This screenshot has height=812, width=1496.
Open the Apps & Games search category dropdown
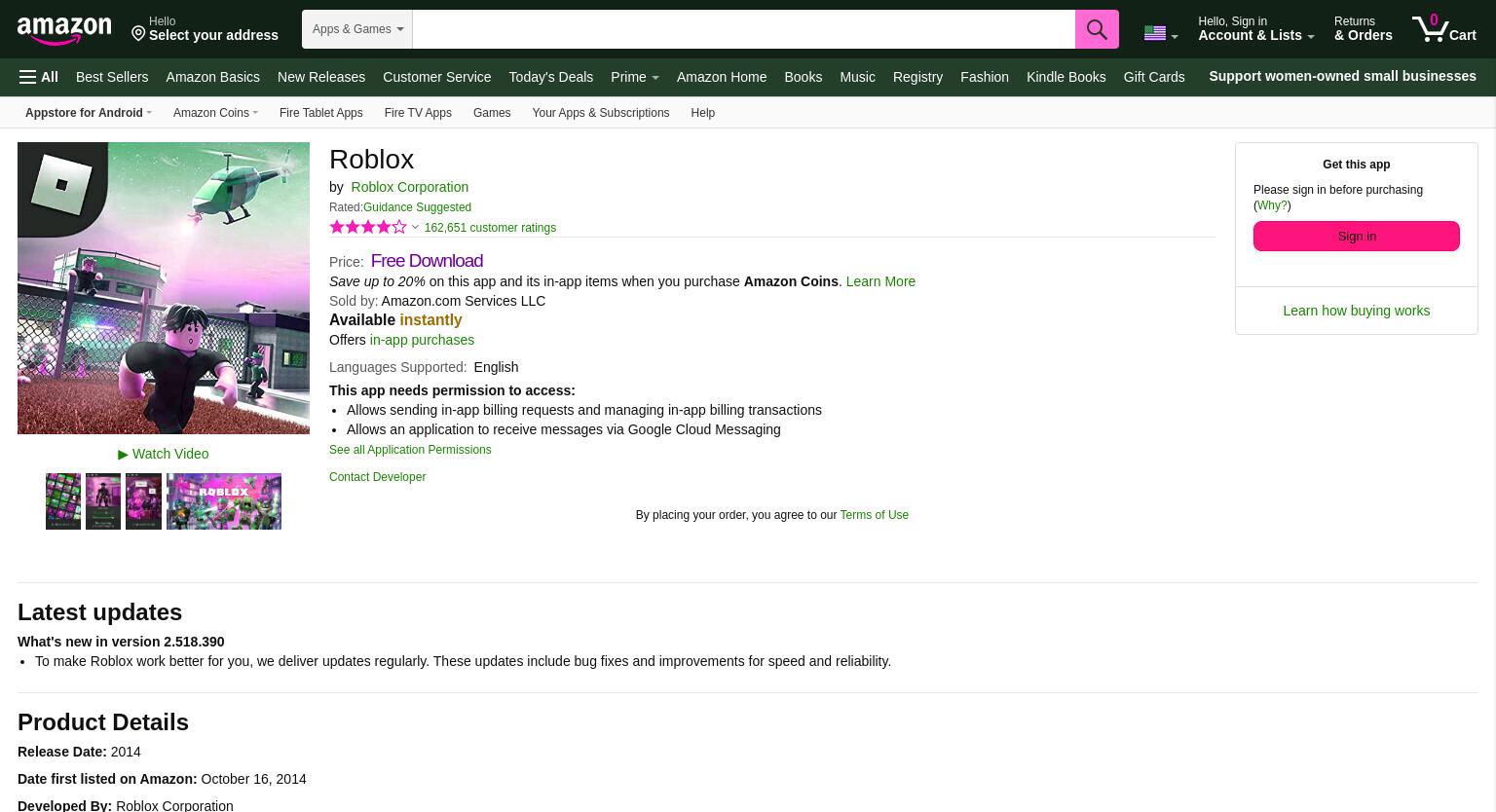coord(357,29)
